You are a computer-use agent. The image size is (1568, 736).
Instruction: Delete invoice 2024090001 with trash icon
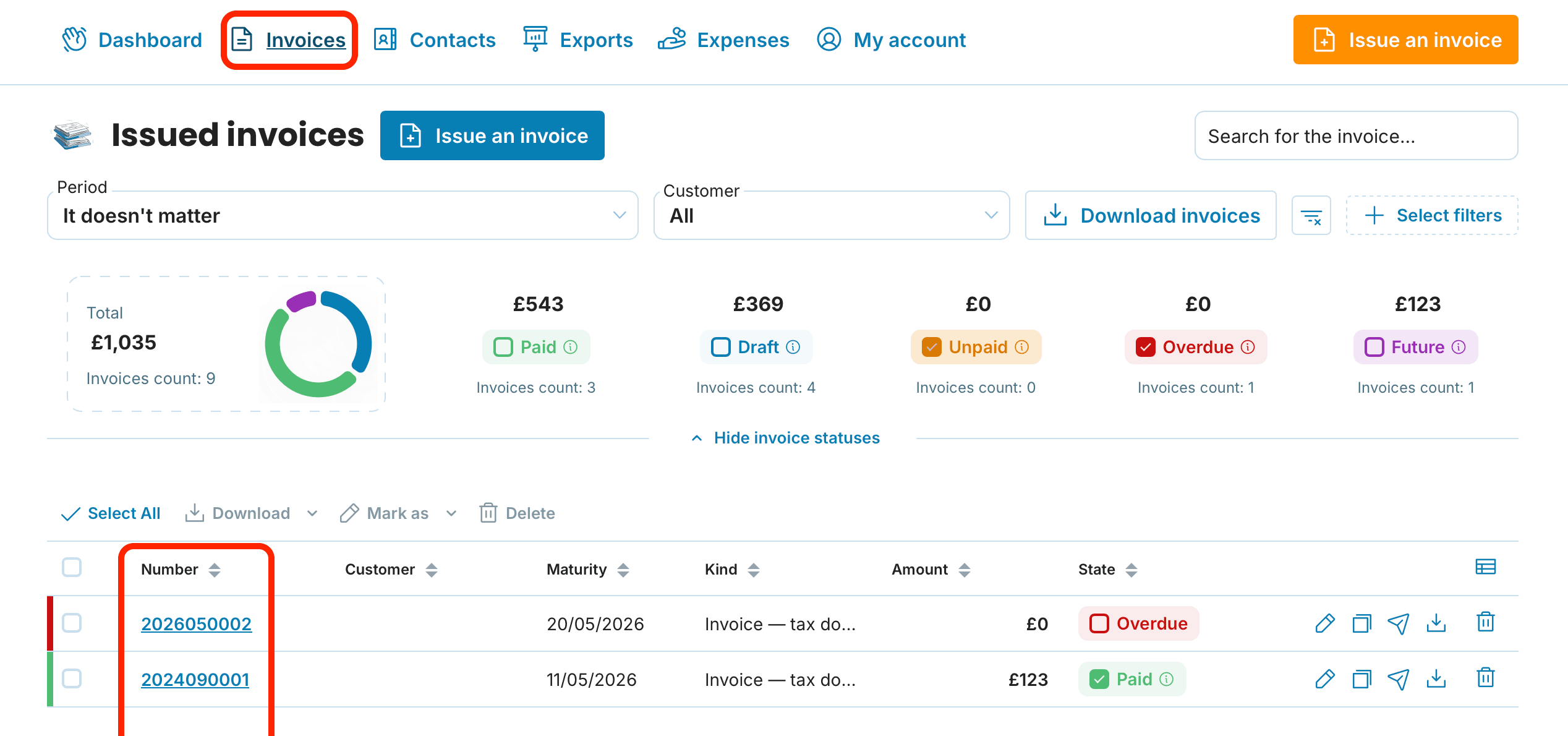pos(1486,677)
